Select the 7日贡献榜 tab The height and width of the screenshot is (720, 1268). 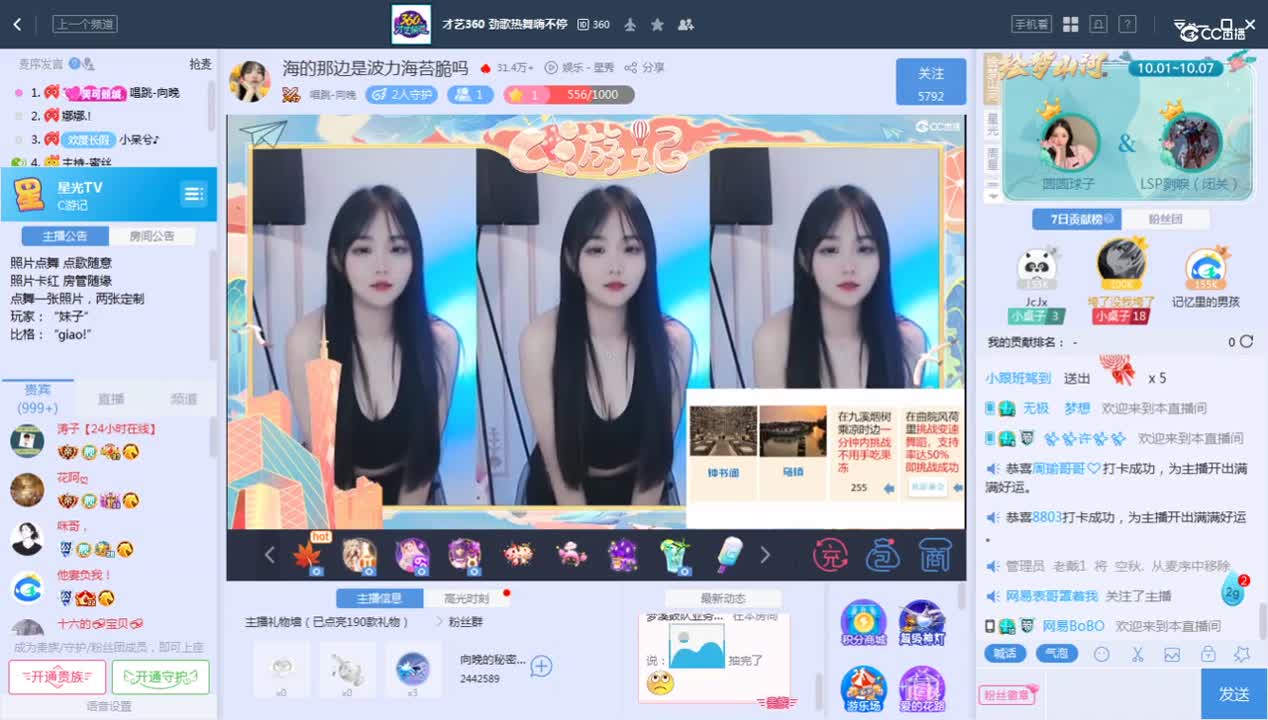(1077, 220)
